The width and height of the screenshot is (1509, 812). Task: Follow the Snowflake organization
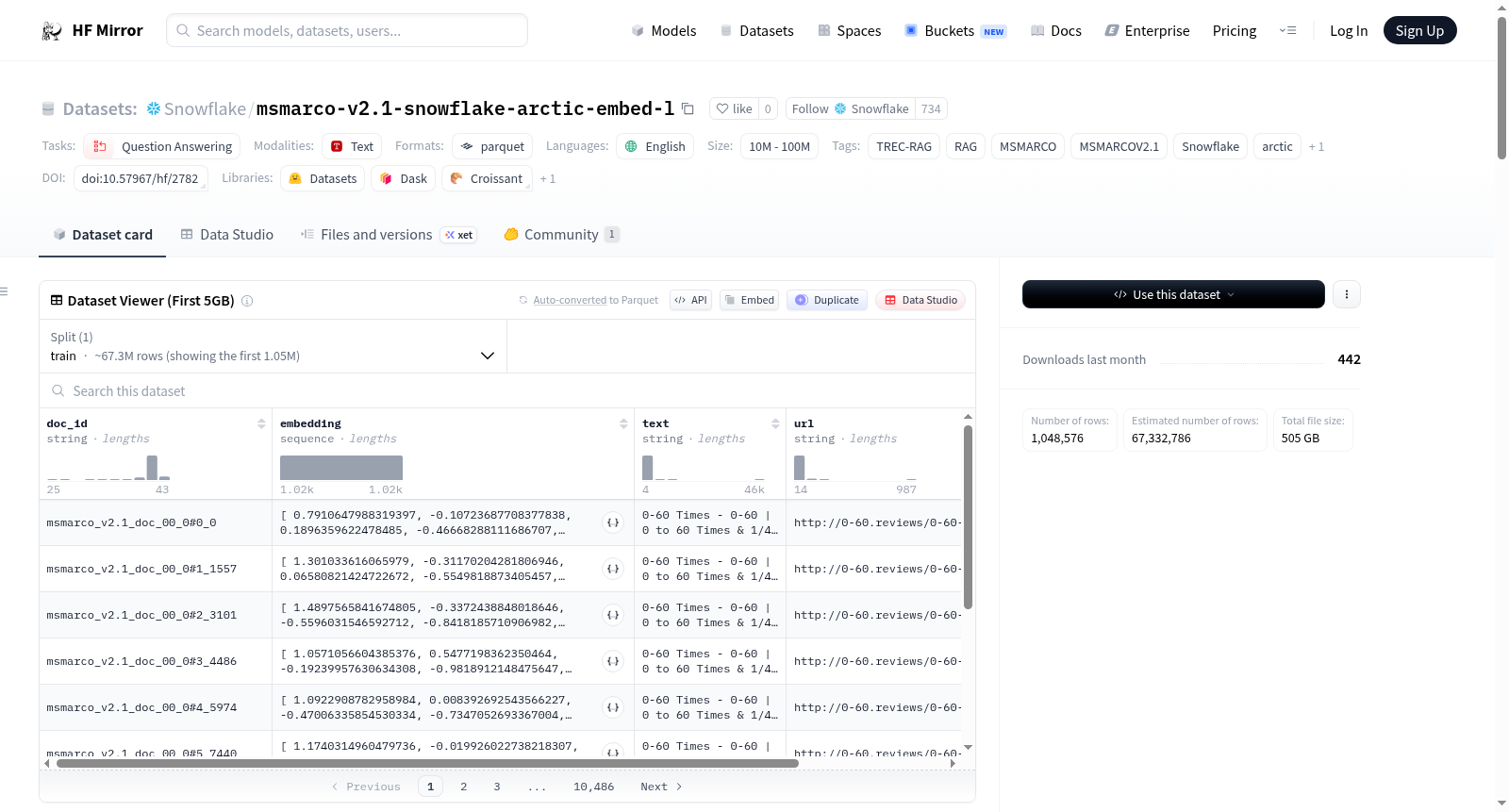(851, 108)
